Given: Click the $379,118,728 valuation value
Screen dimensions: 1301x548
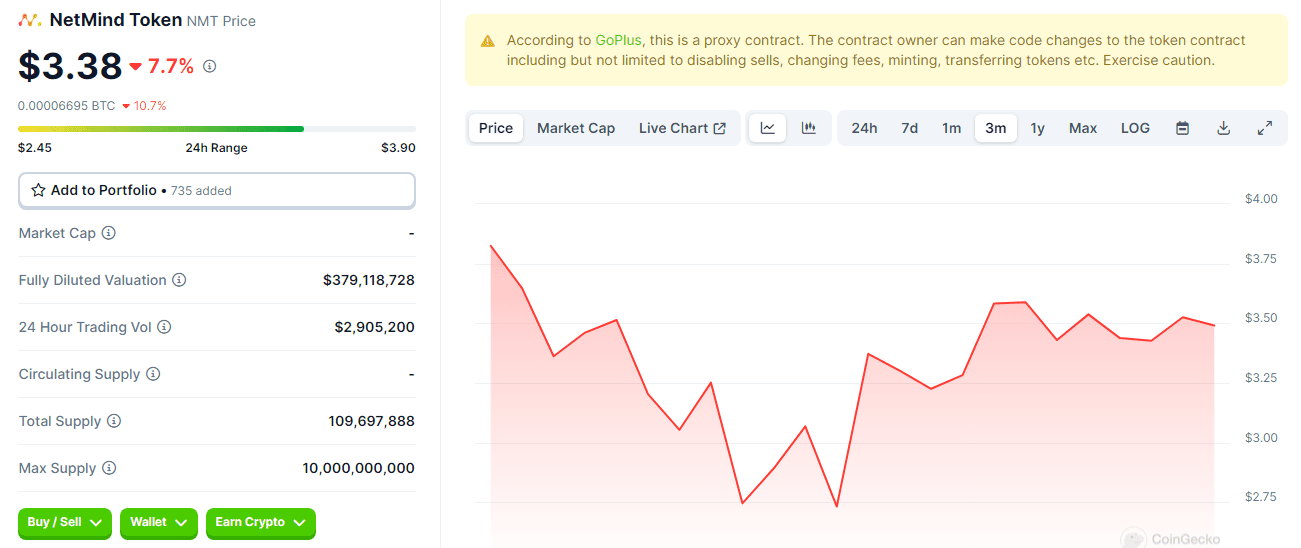Looking at the screenshot, I should click(369, 280).
